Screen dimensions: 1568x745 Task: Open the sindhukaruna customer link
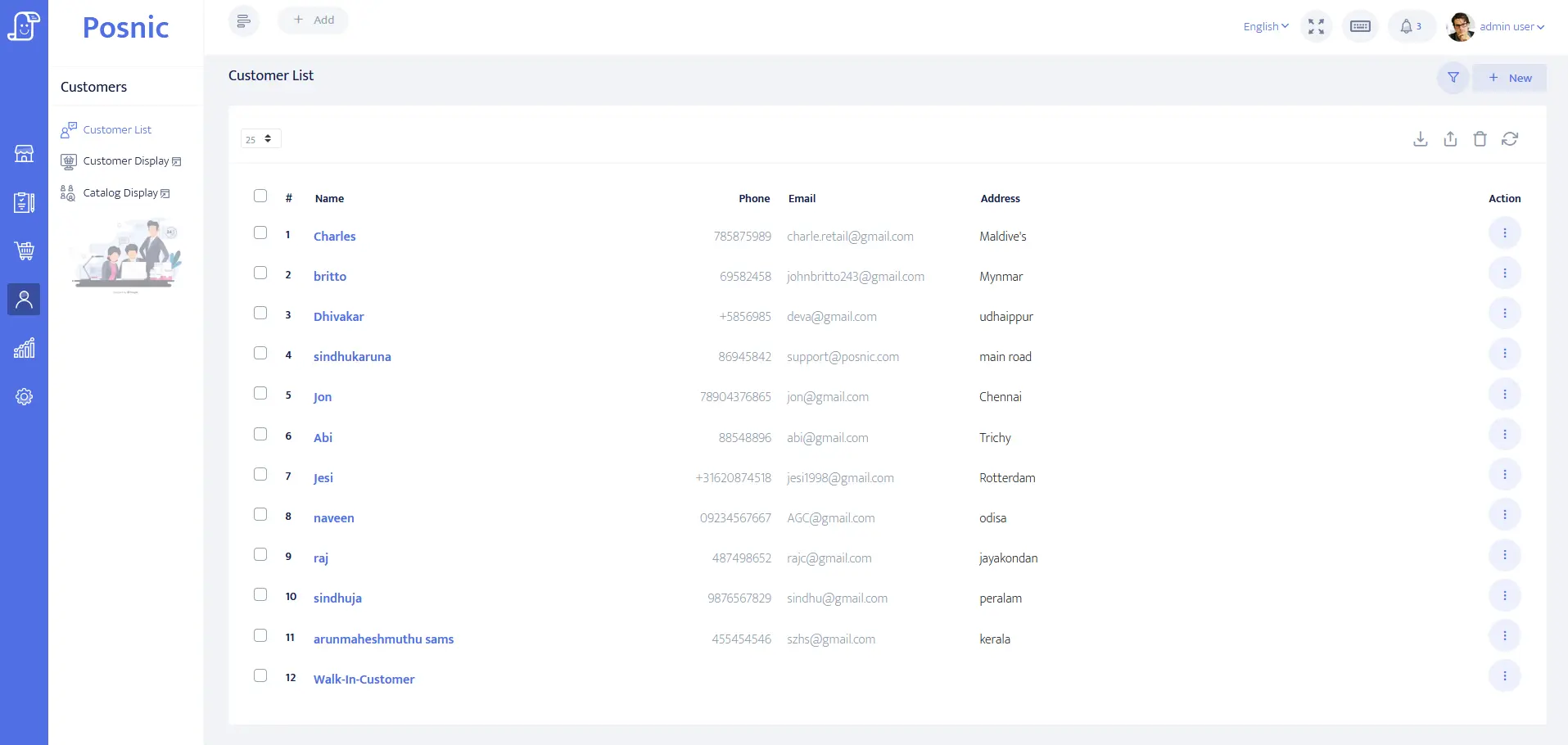352,357
